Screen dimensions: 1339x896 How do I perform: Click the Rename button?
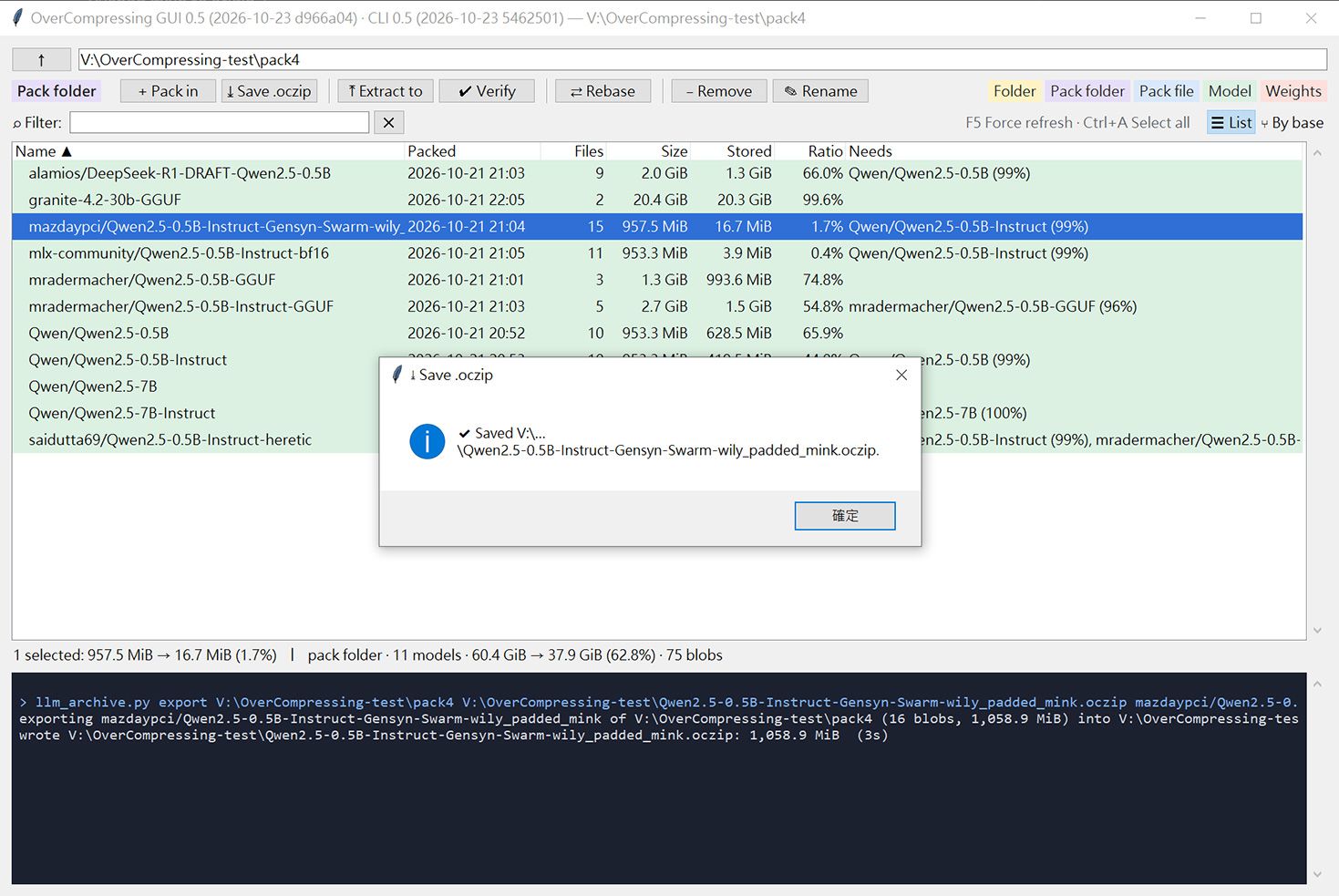point(820,91)
